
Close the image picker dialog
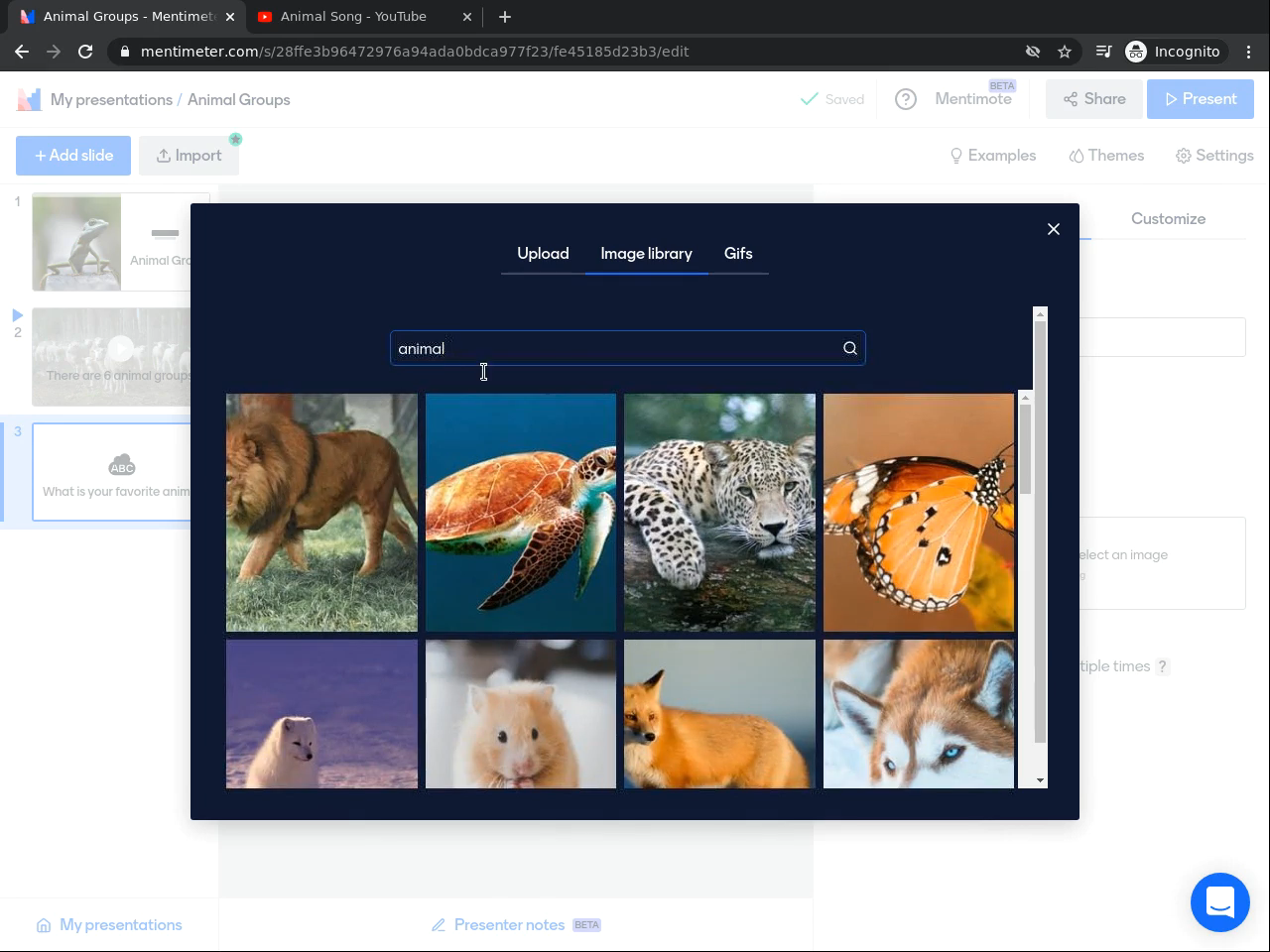coord(1054,229)
